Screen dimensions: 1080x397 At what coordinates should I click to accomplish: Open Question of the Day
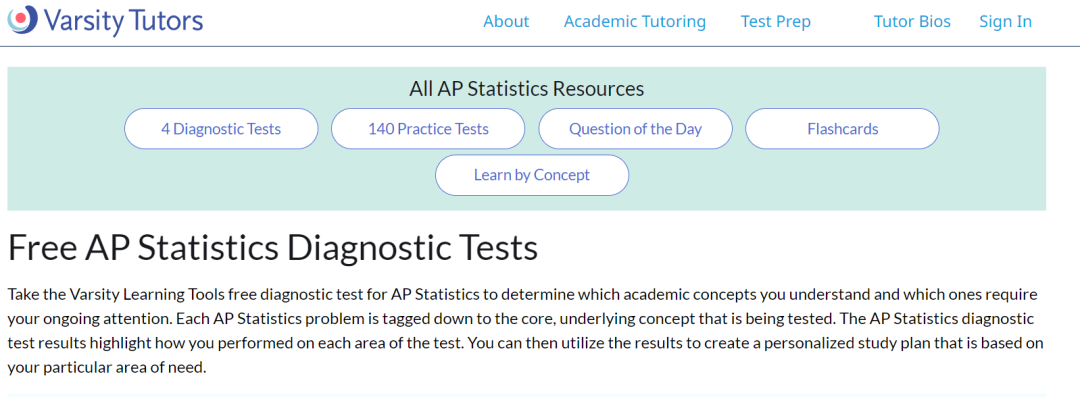coord(635,129)
